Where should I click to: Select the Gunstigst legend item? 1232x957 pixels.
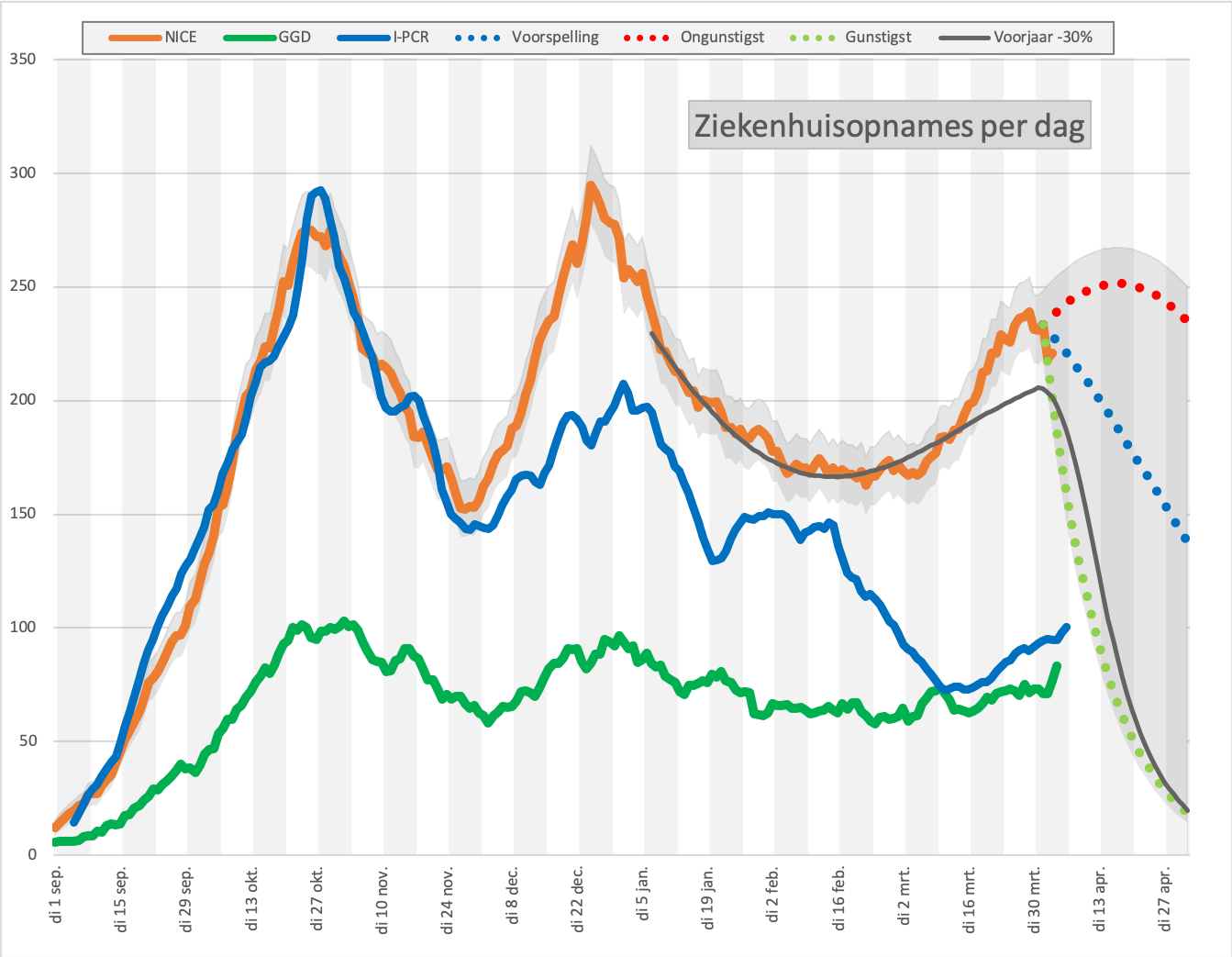point(850,38)
